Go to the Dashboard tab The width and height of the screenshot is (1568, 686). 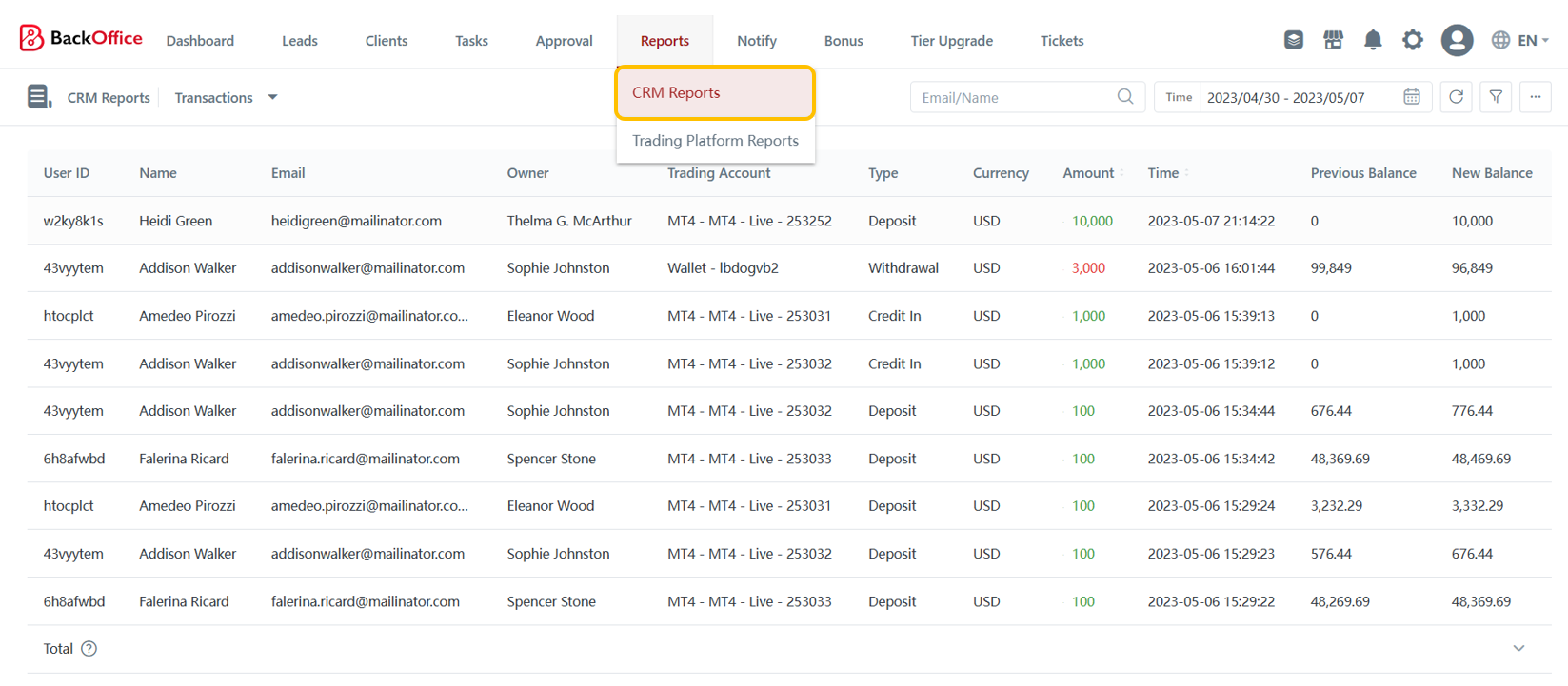tap(200, 41)
